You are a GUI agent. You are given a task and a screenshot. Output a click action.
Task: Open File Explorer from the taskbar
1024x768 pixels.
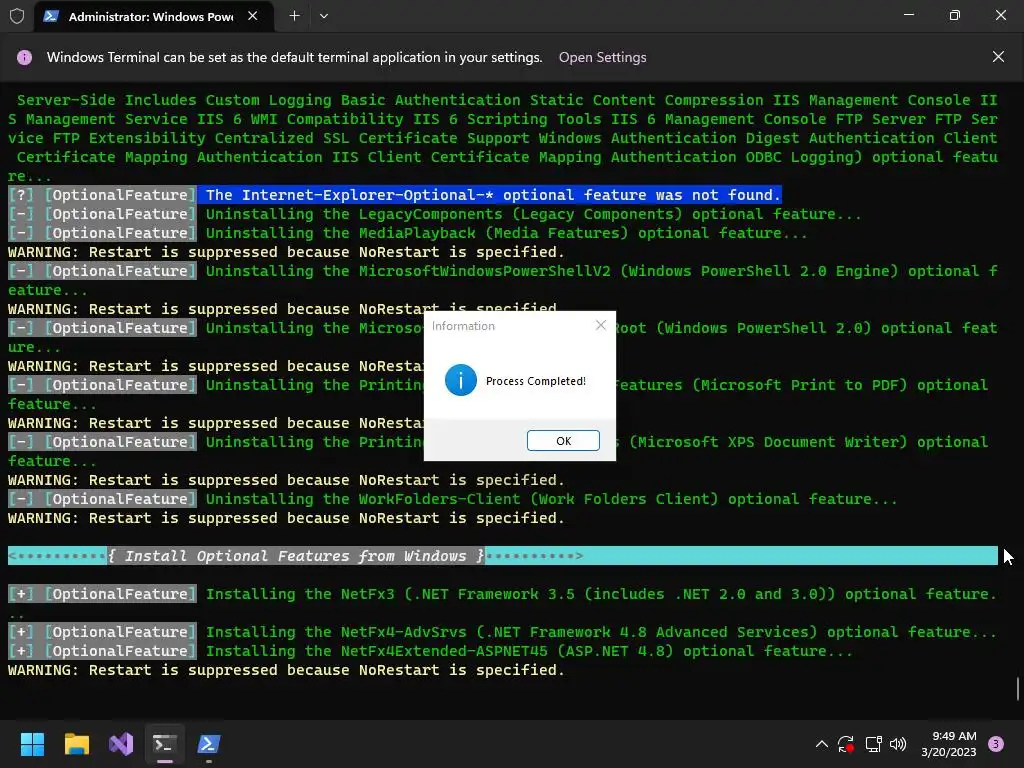76,744
